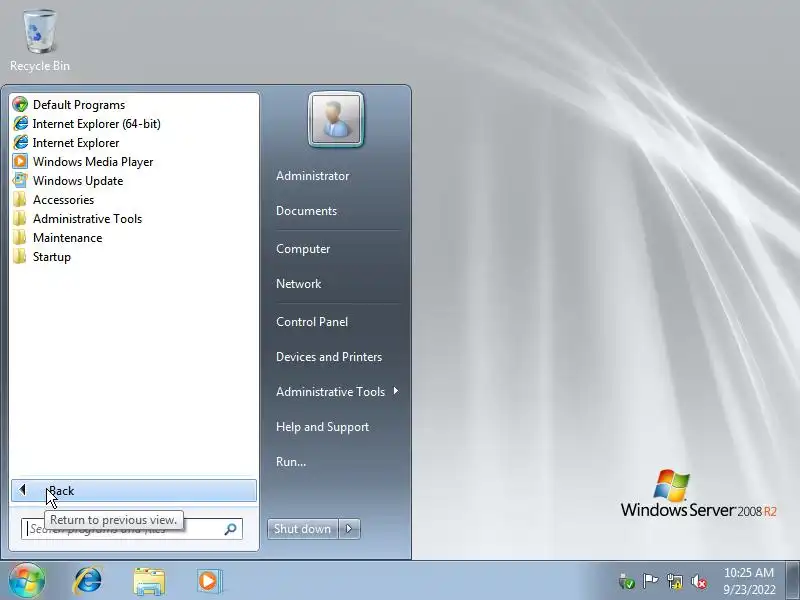Open Documents from the Start menu
Screen dimensions: 800x600
point(306,211)
